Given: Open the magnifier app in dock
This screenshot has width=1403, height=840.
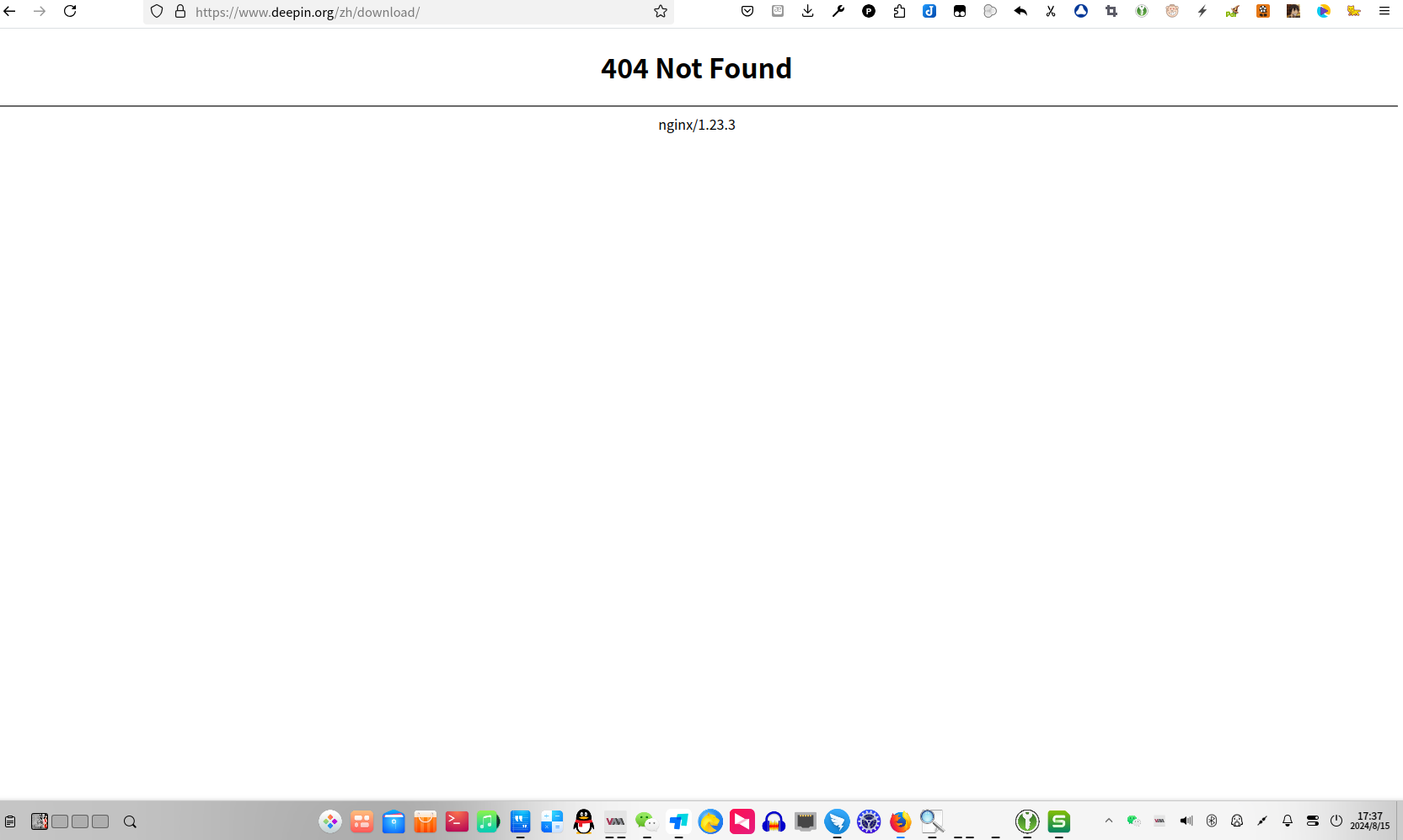Looking at the screenshot, I should [x=932, y=821].
